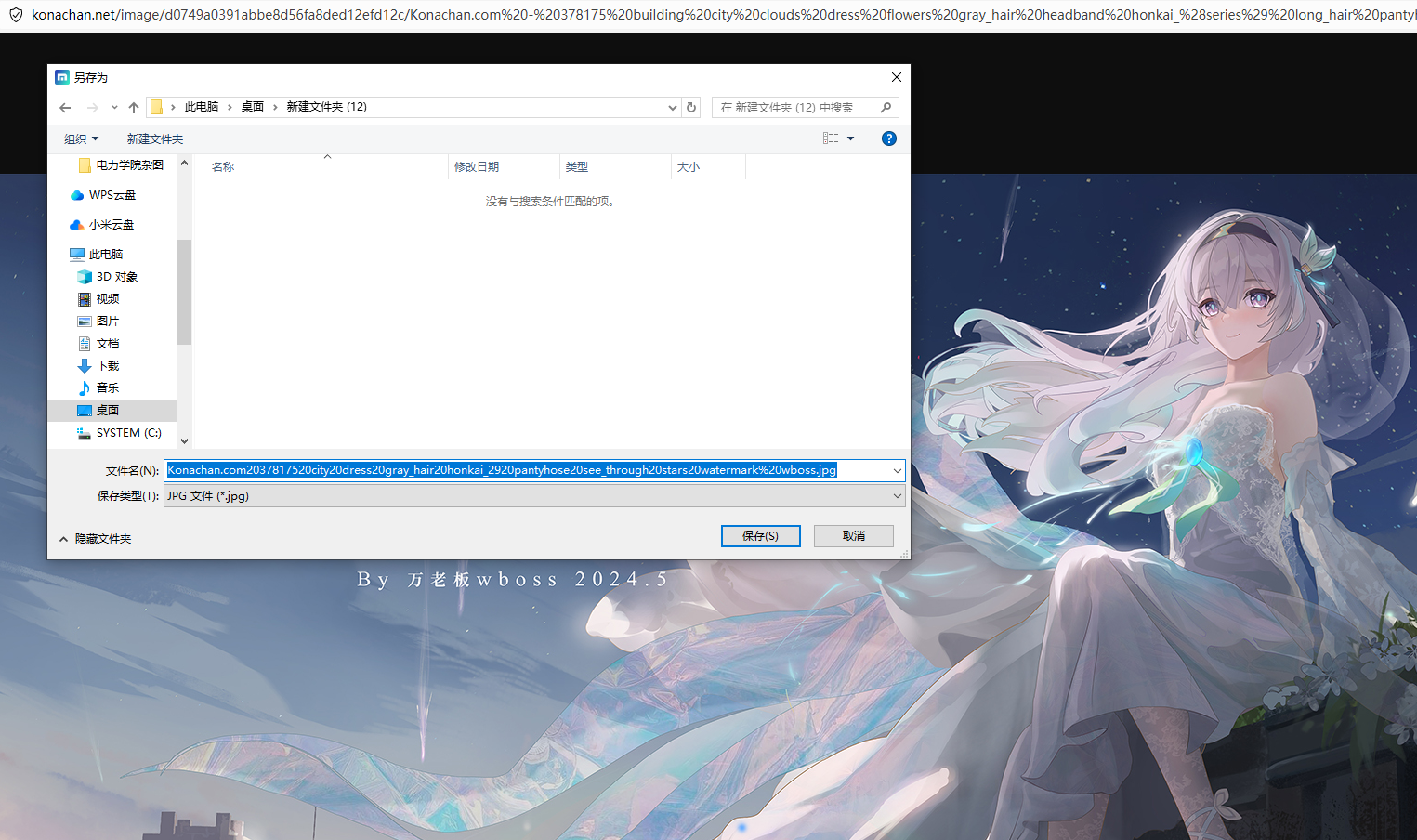Open the view options dropdown arrow
Viewport: 1417px width, 840px height.
(850, 138)
